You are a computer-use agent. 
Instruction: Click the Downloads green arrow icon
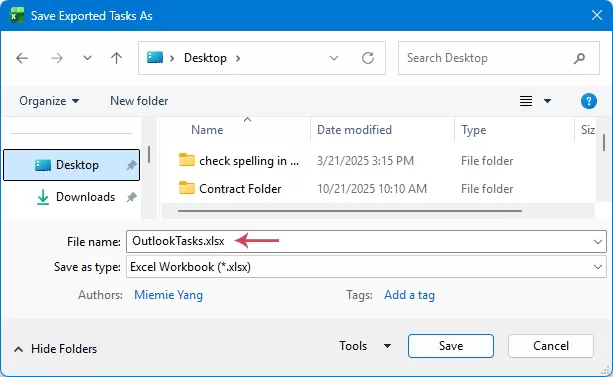click(43, 197)
